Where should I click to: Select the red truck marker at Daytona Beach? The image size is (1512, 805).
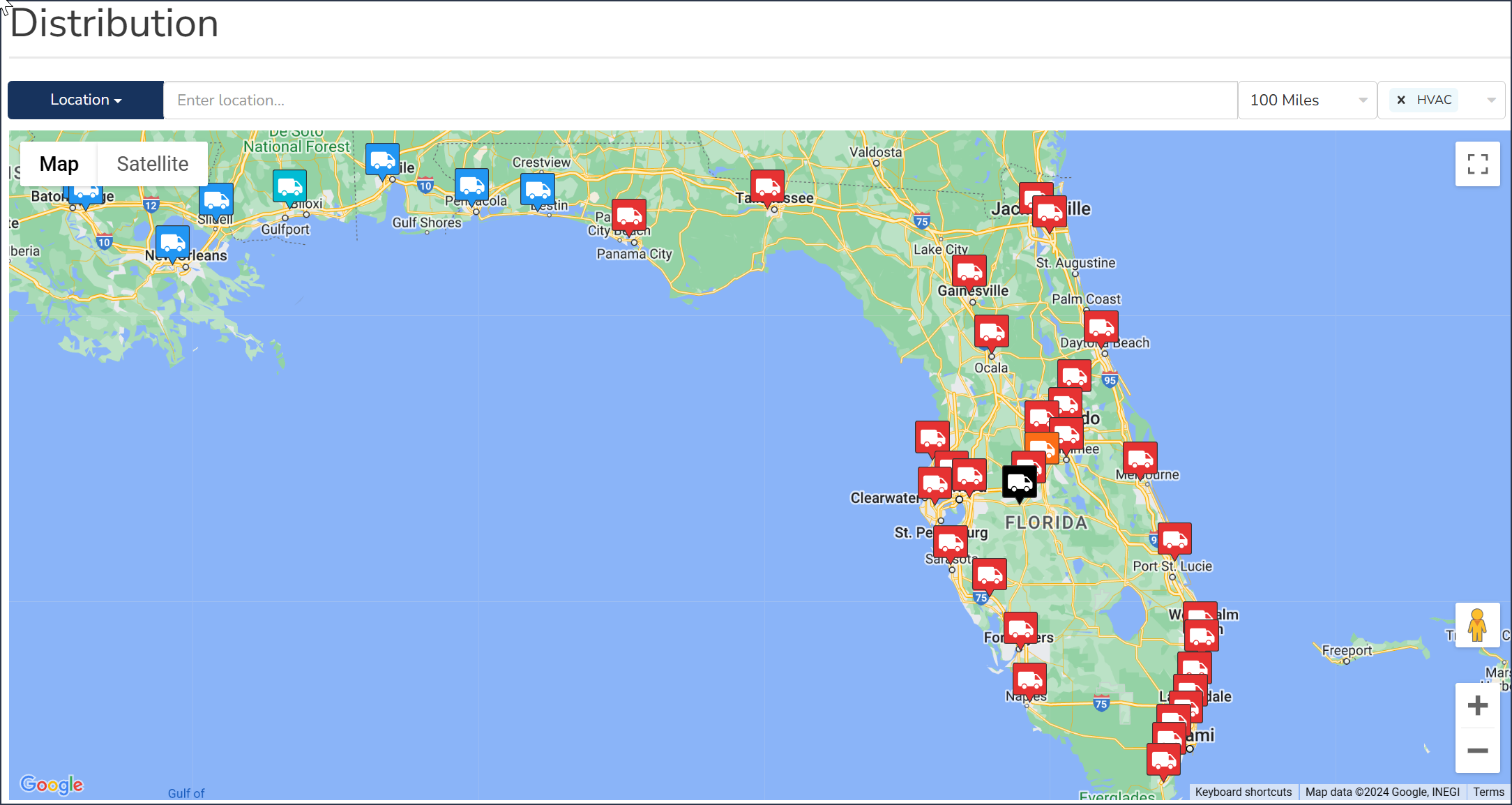pos(1101,329)
